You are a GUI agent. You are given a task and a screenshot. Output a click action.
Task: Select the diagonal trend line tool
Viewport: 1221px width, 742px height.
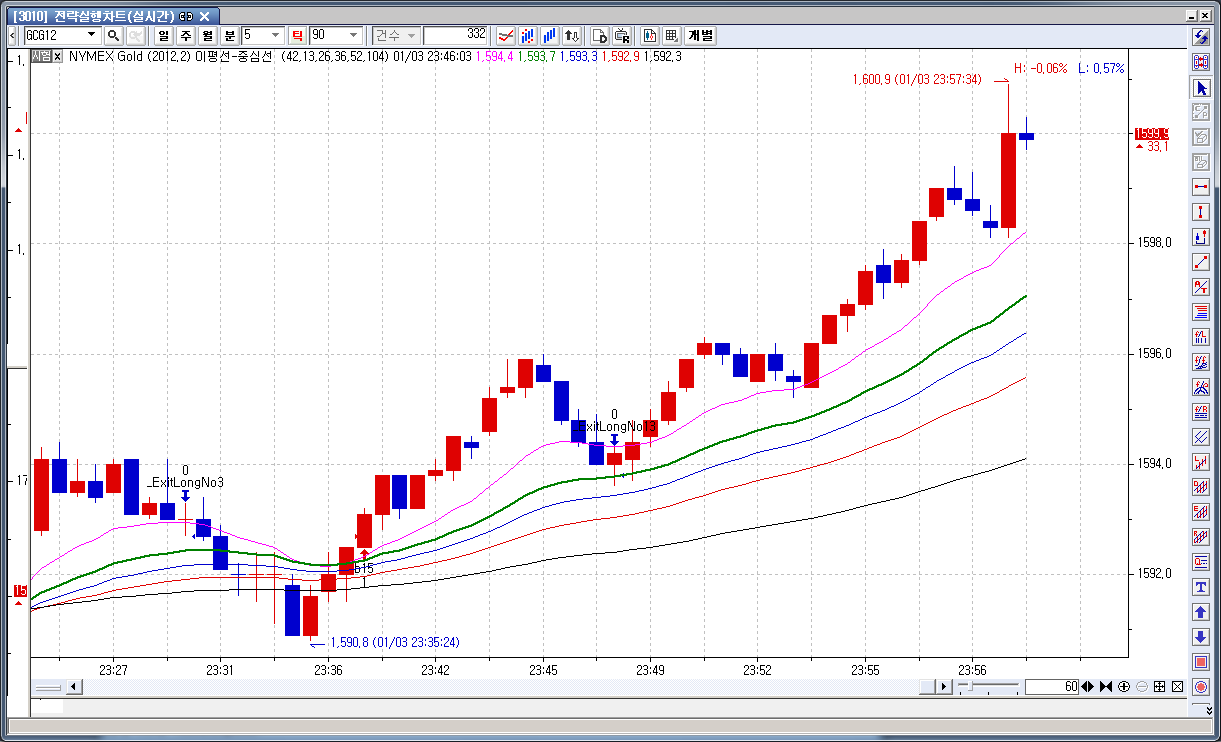pos(1201,262)
